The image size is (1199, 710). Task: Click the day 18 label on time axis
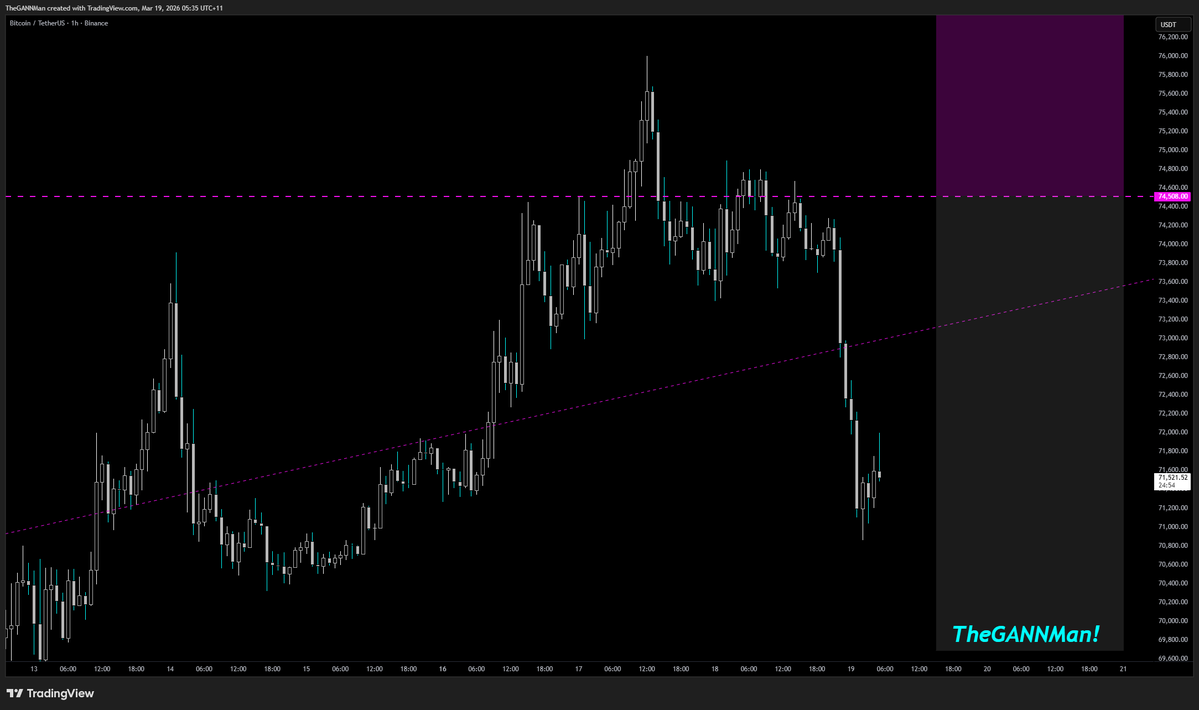[x=714, y=669]
